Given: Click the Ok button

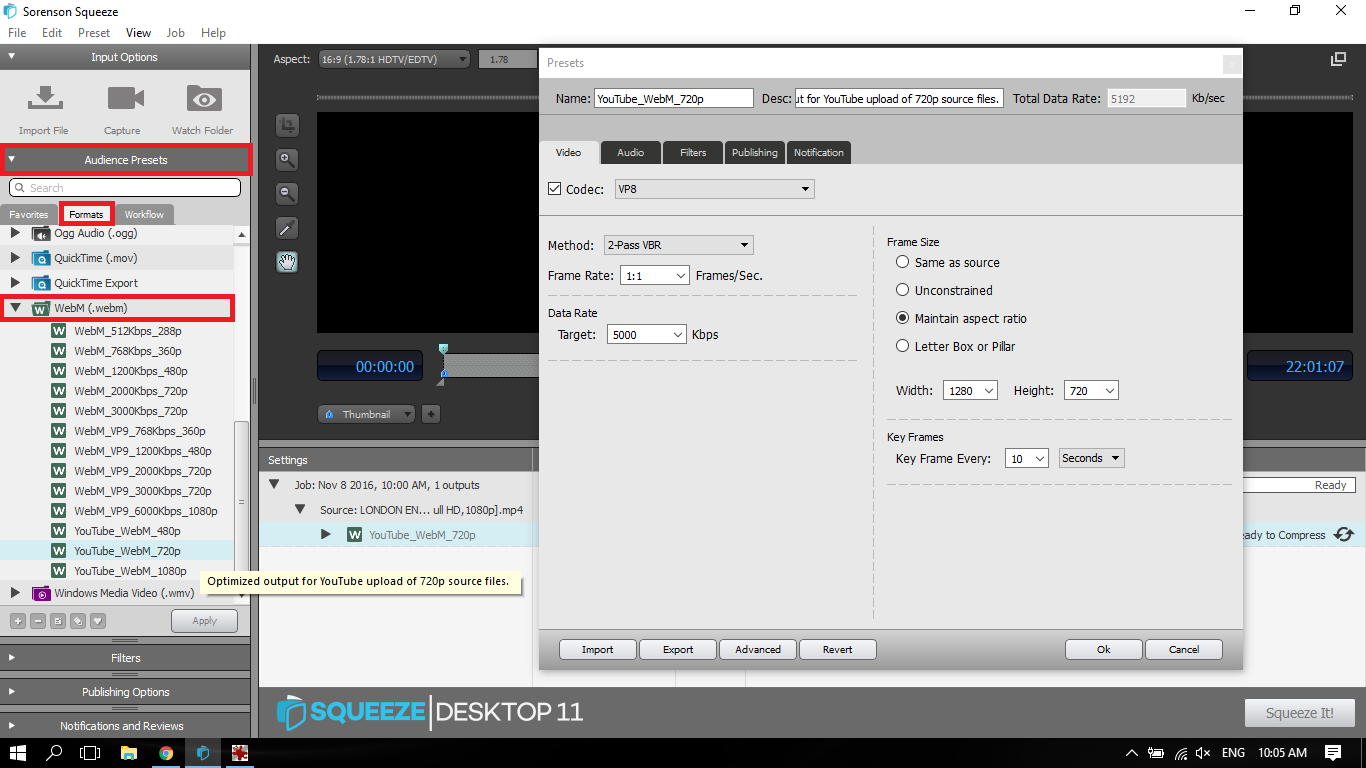Looking at the screenshot, I should [x=1104, y=649].
